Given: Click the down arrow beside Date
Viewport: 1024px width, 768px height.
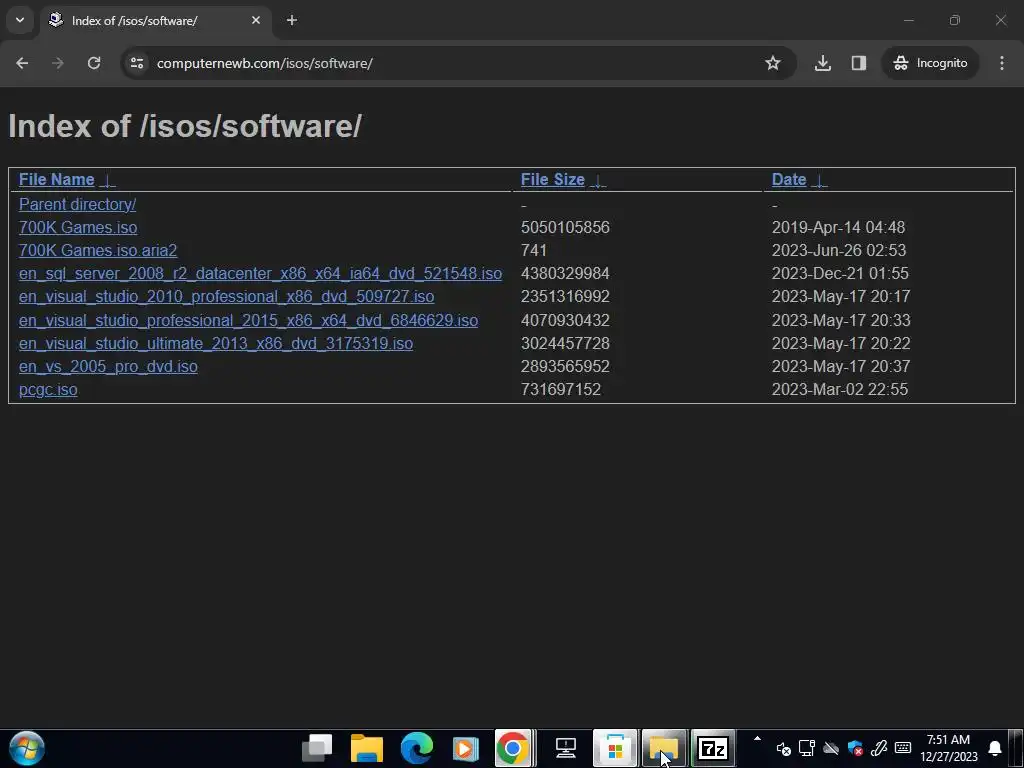Looking at the screenshot, I should [x=819, y=180].
